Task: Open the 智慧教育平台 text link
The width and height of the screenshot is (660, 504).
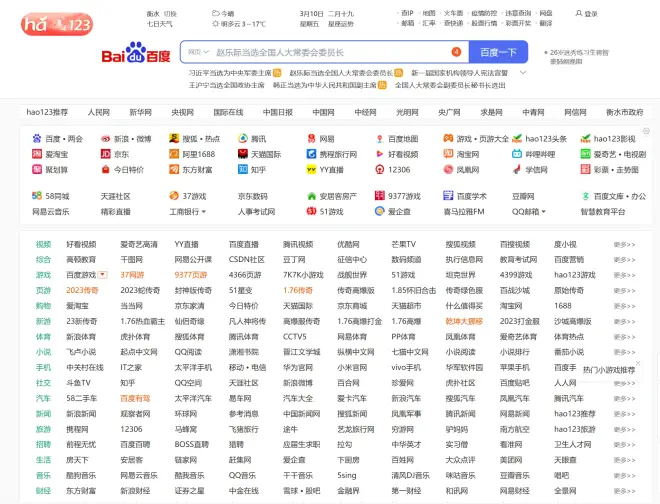Action: tap(603, 212)
